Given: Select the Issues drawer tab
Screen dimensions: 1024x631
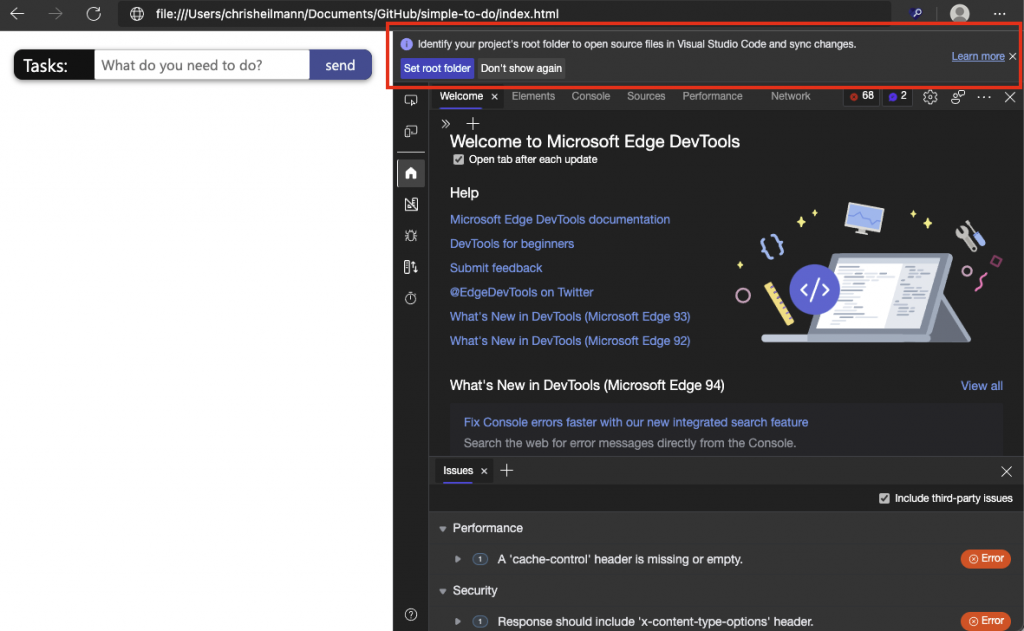Looking at the screenshot, I should 458,470.
